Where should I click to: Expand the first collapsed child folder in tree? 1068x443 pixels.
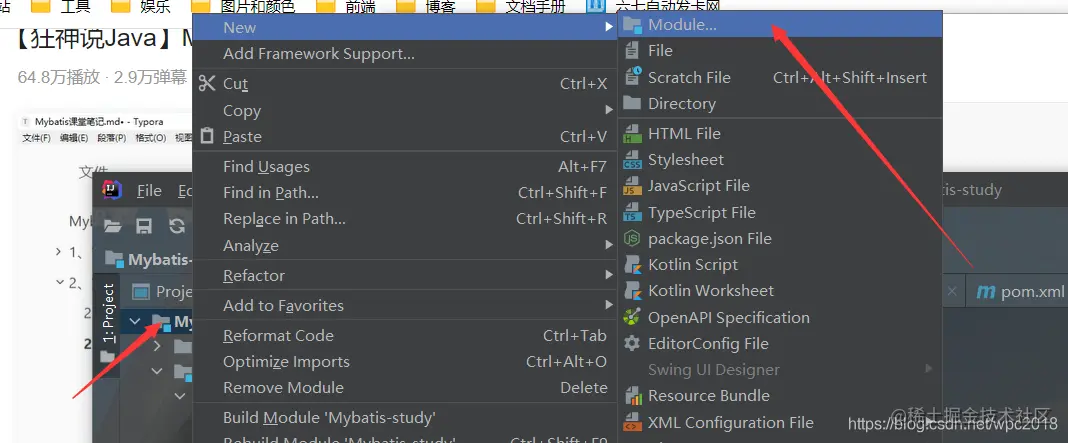157,346
